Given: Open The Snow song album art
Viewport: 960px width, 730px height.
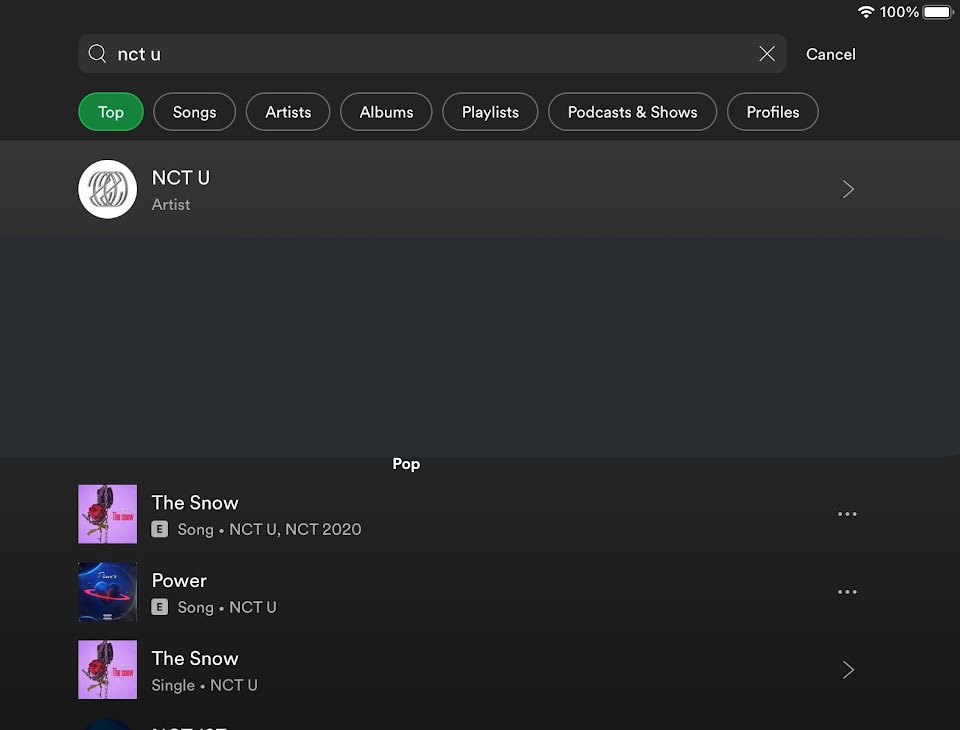Looking at the screenshot, I should point(108,514).
